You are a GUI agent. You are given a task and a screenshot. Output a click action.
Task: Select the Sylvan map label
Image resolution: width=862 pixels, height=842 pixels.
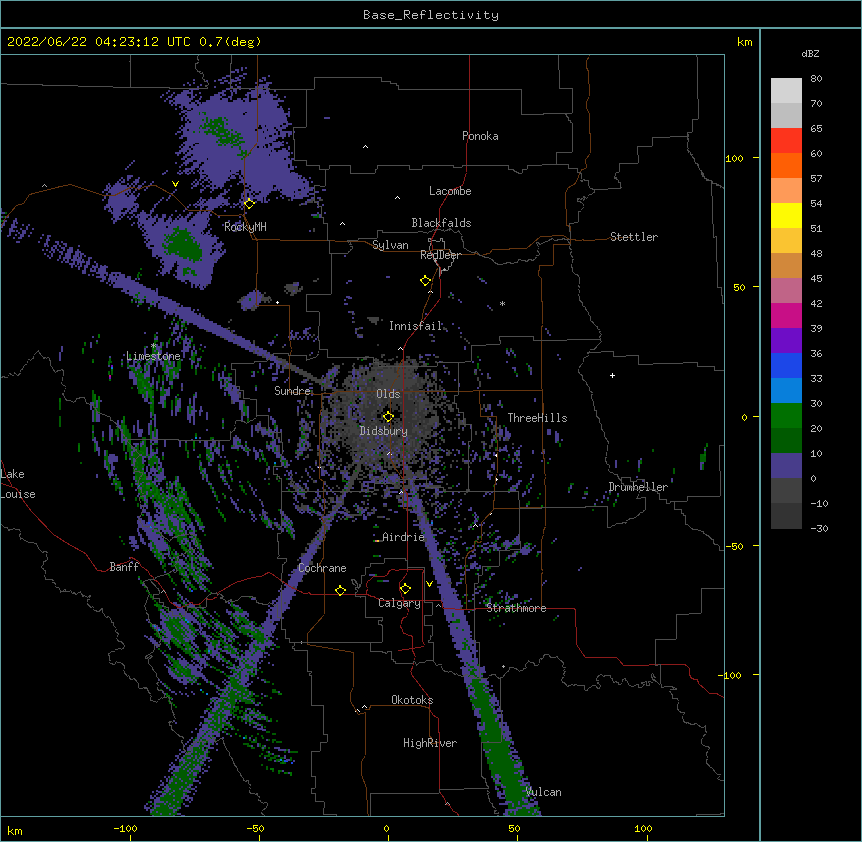(390, 245)
